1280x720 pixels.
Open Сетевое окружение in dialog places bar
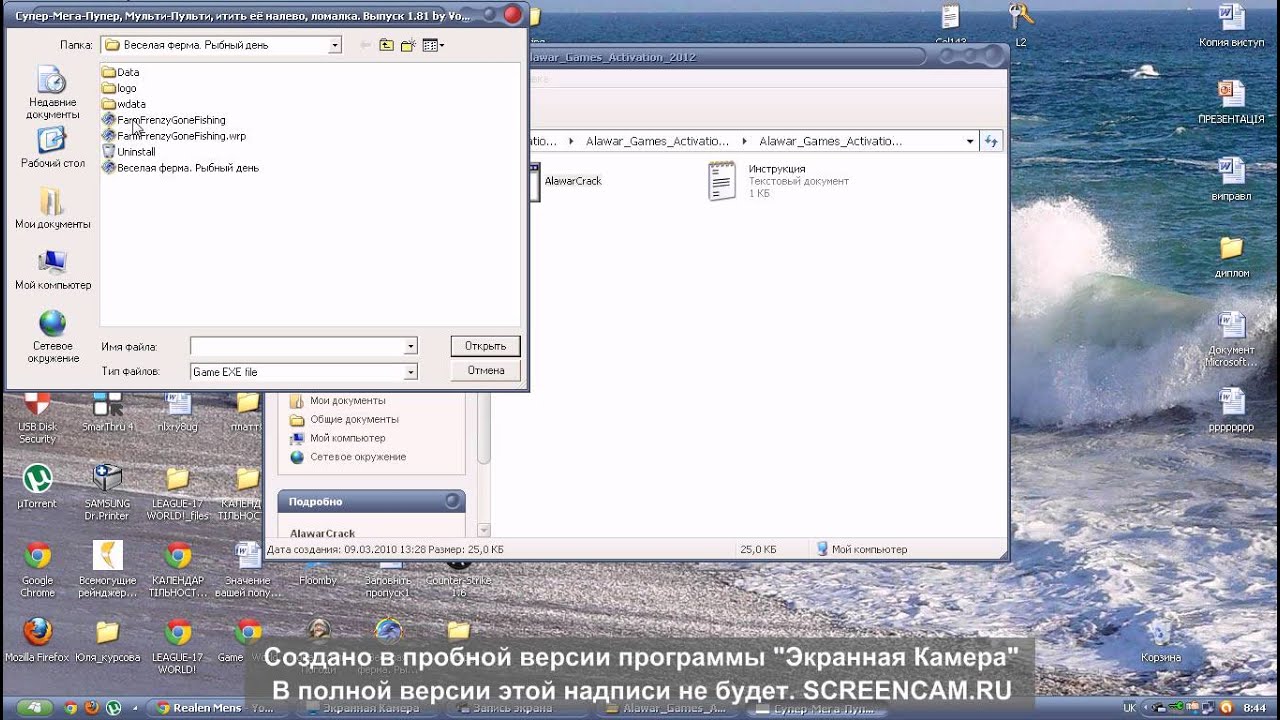(52, 337)
